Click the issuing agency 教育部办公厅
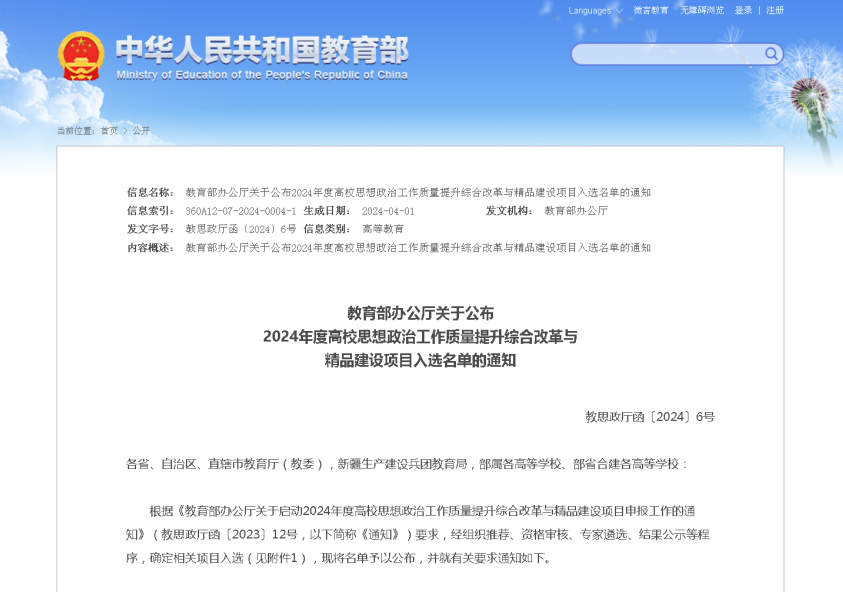Screen dimensions: 843x592 point(576,211)
